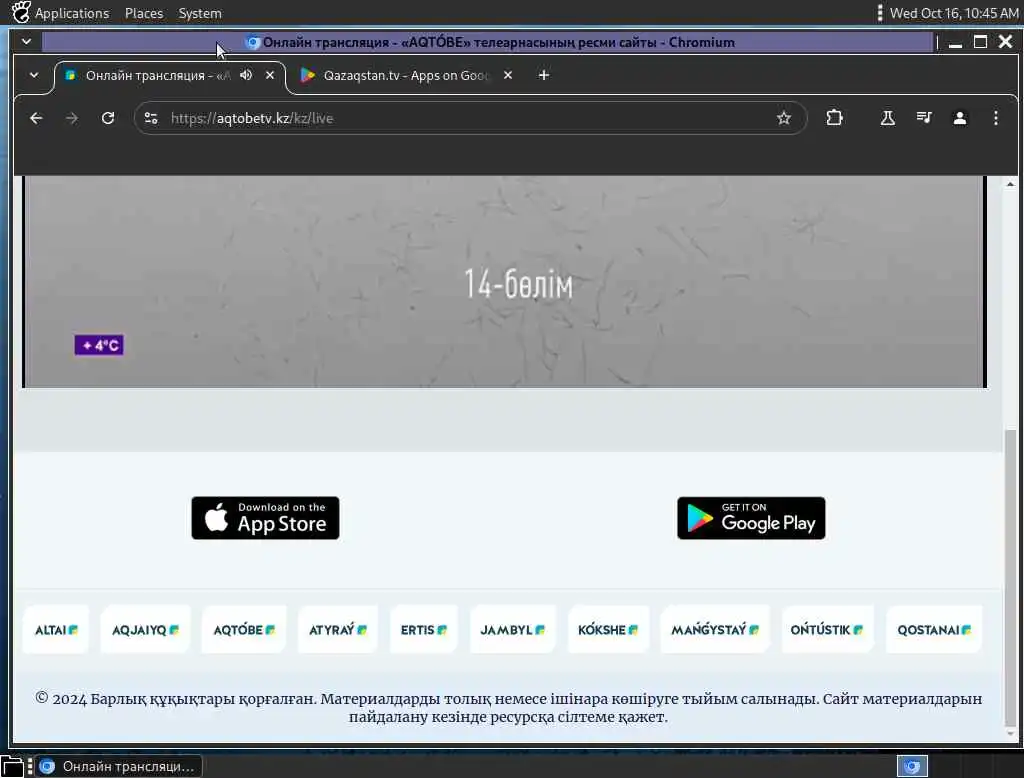Viewport: 1024px width, 778px height.
Task: Open the KÓKSHE channel link
Action: point(608,630)
